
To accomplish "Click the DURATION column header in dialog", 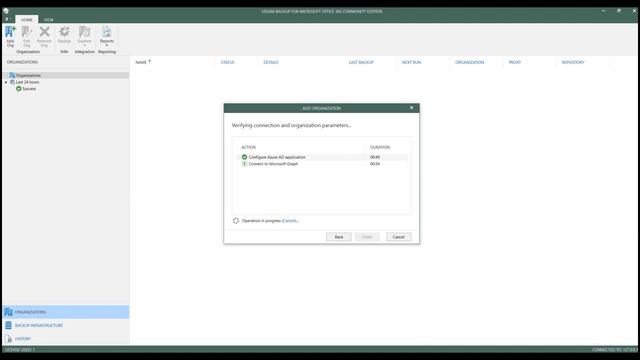I will 380,147.
